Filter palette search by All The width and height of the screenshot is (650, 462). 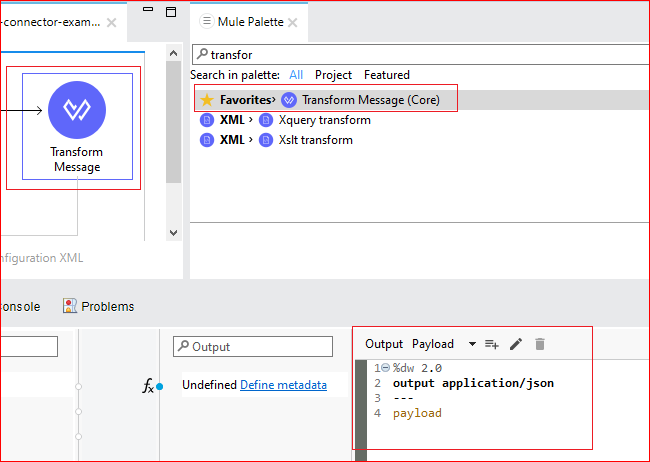coord(296,75)
